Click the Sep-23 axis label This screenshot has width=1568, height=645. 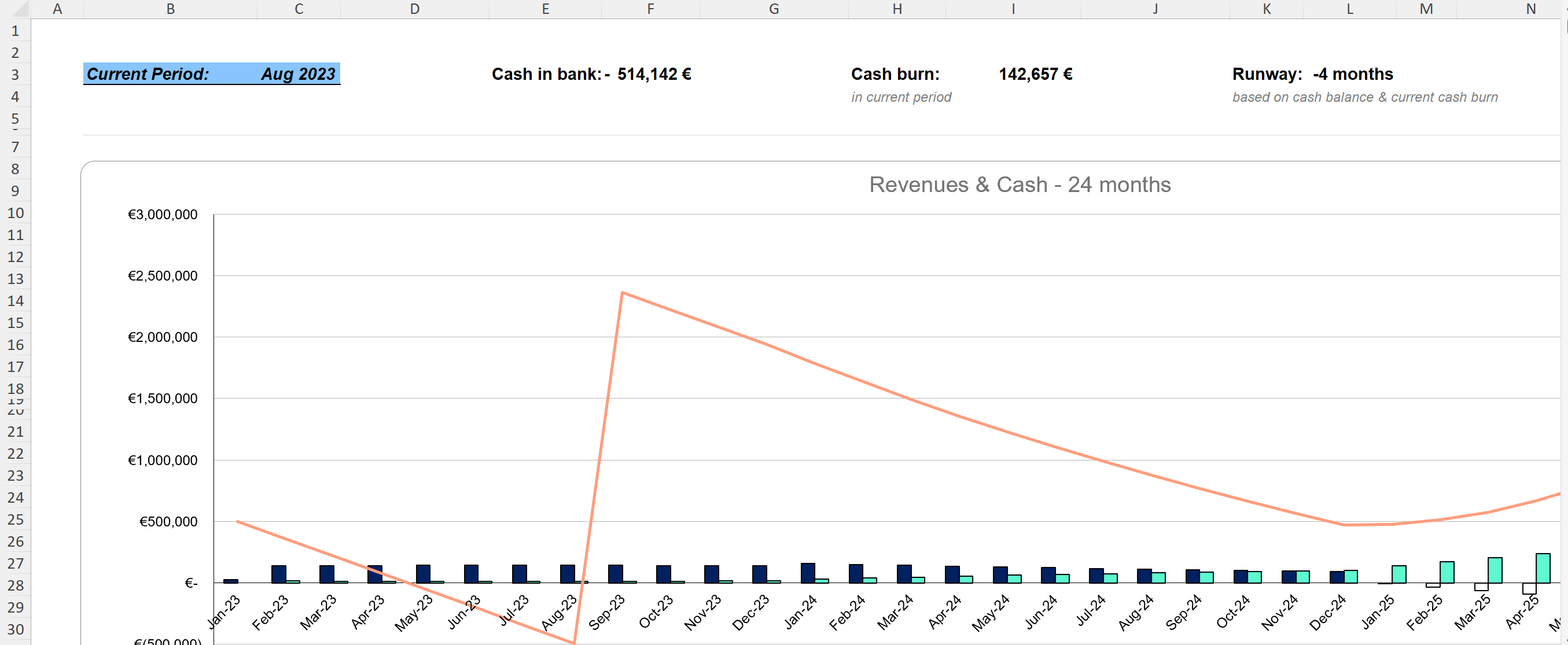click(606, 611)
